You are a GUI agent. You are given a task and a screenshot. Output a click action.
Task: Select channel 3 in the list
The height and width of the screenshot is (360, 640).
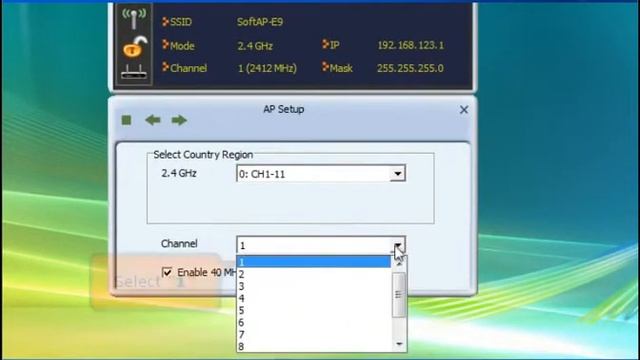(313, 286)
